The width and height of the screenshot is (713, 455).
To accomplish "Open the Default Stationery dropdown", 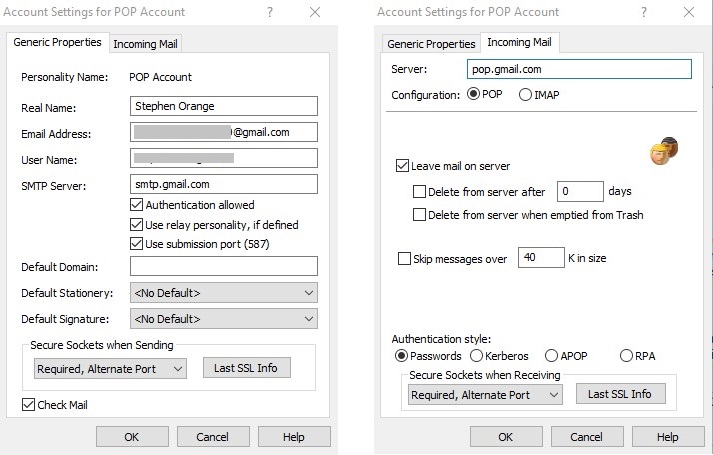I will point(224,293).
